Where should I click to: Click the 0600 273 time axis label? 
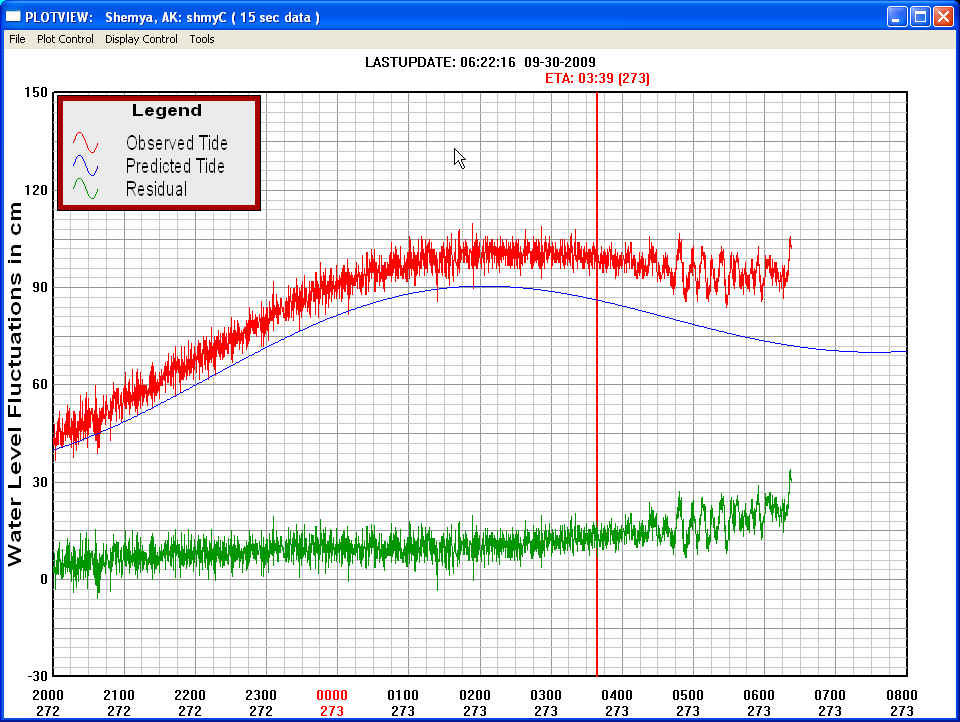tap(759, 703)
